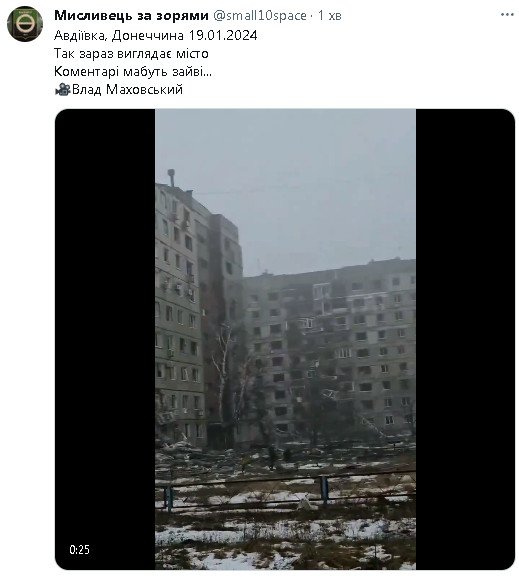Click the bare white birch tree in video
519x577 pixels.
coord(225,368)
